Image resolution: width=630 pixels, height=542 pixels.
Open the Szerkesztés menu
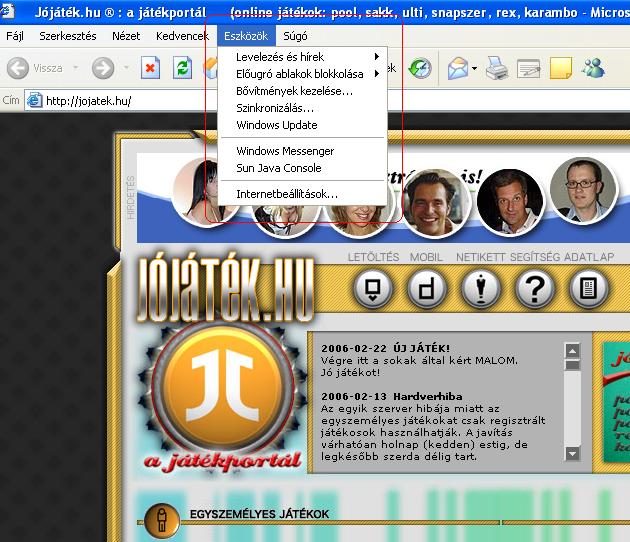[68, 36]
